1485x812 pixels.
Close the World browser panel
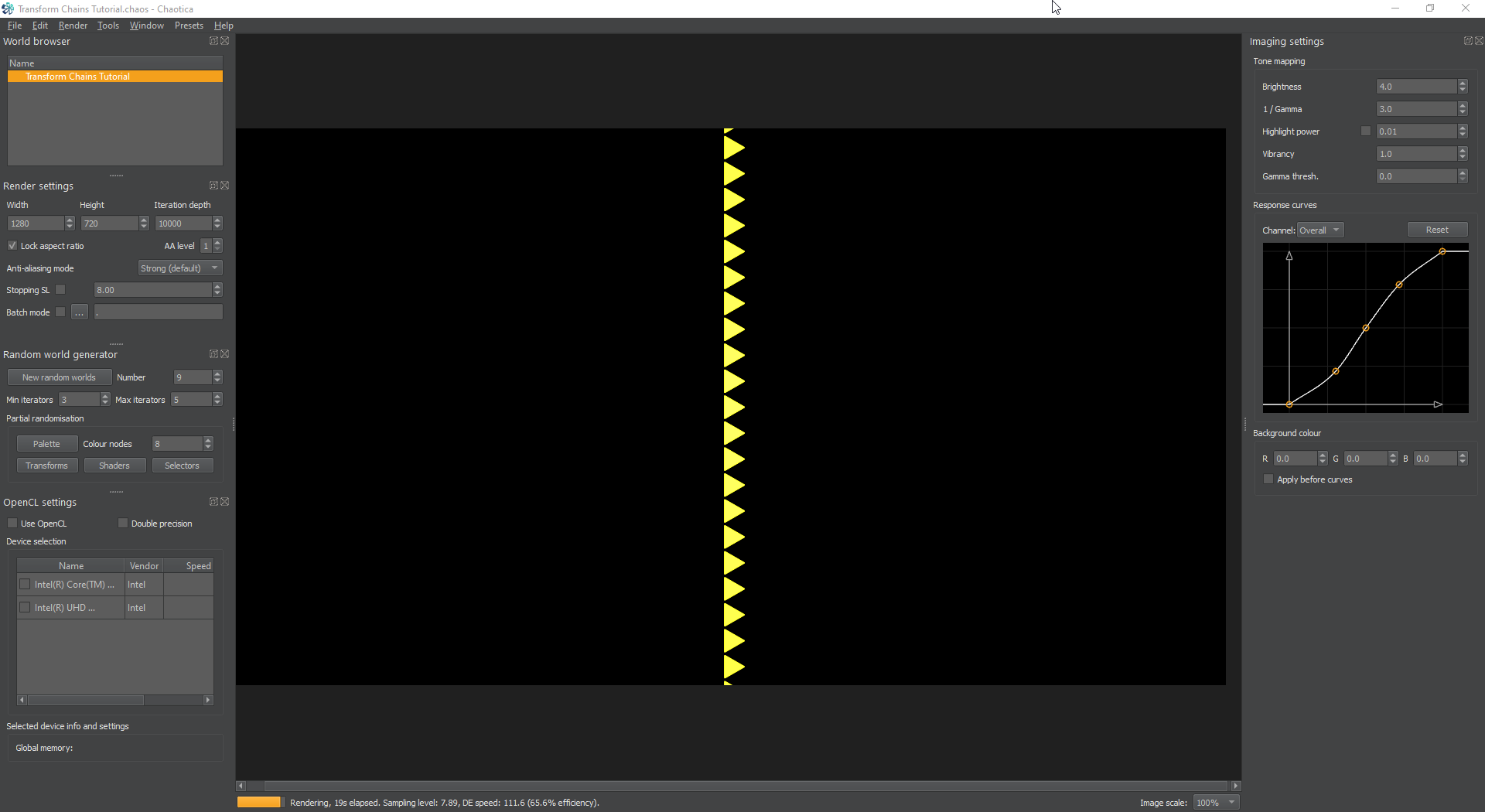225,41
